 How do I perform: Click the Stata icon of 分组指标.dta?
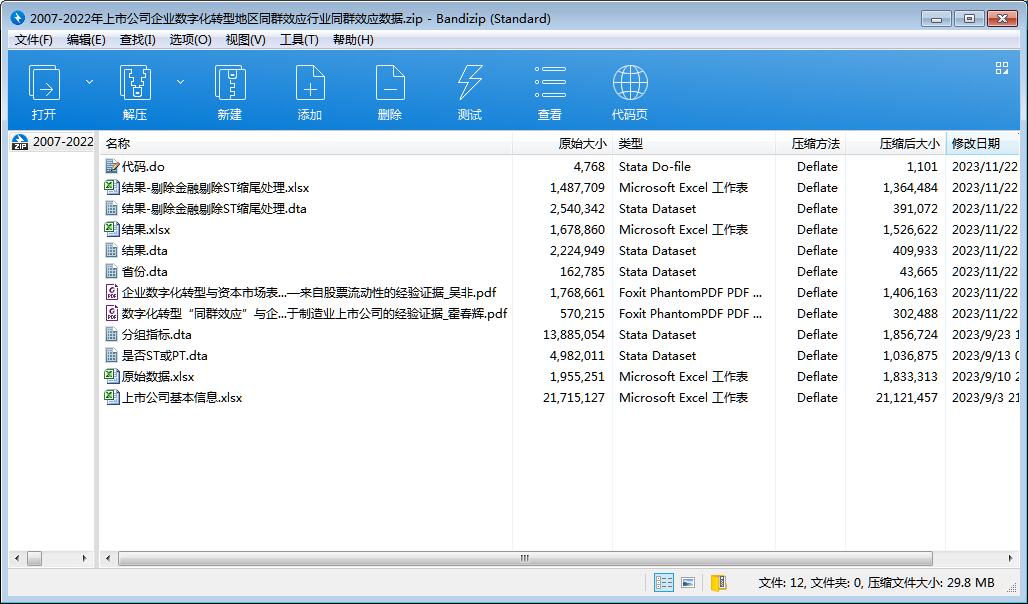112,334
